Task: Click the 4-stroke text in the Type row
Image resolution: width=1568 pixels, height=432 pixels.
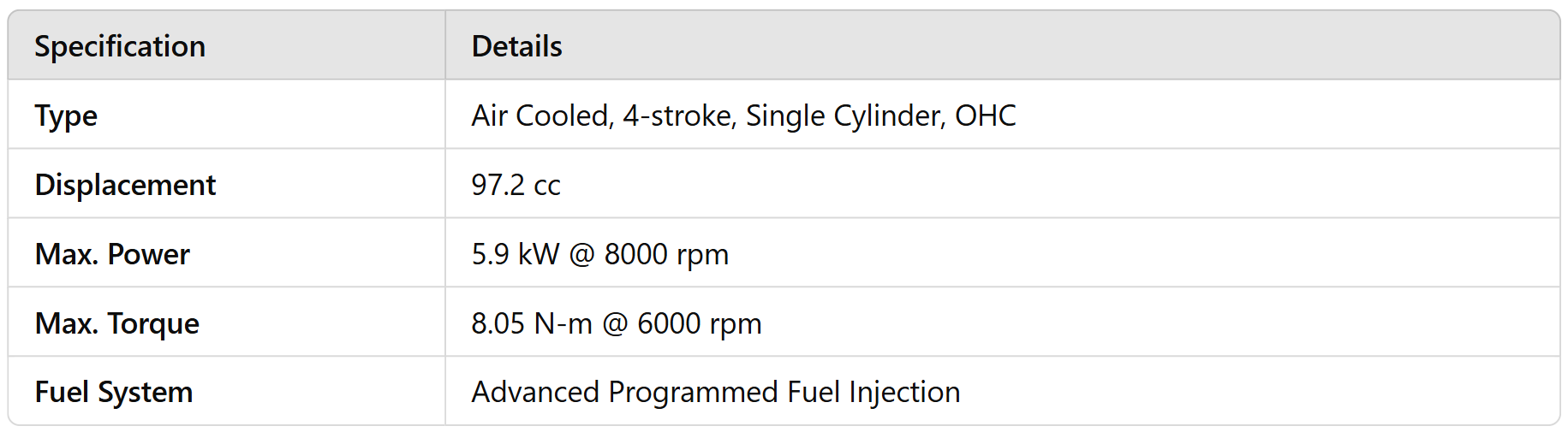Action: click(x=679, y=115)
